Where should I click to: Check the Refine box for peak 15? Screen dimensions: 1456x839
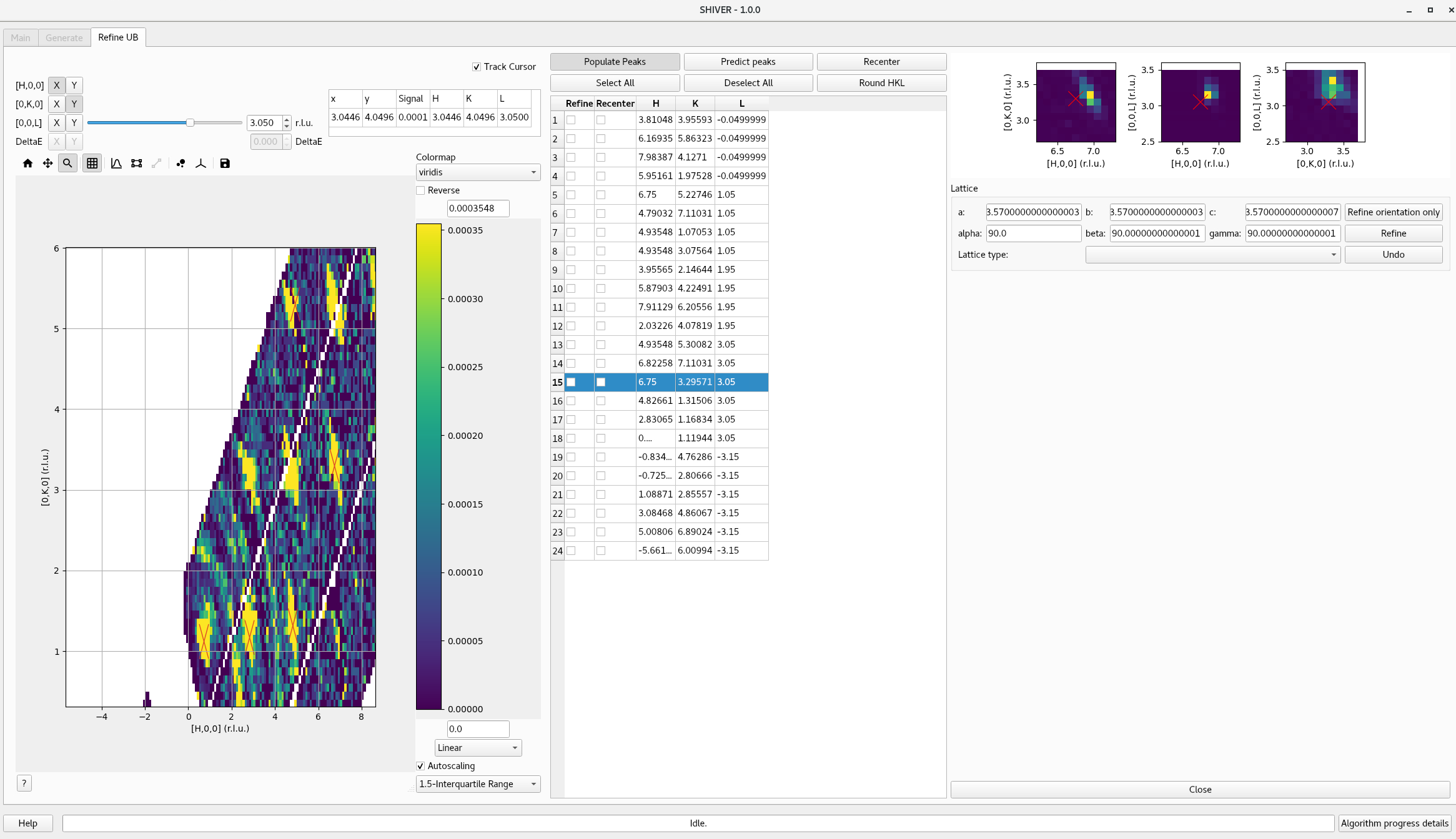coord(571,381)
